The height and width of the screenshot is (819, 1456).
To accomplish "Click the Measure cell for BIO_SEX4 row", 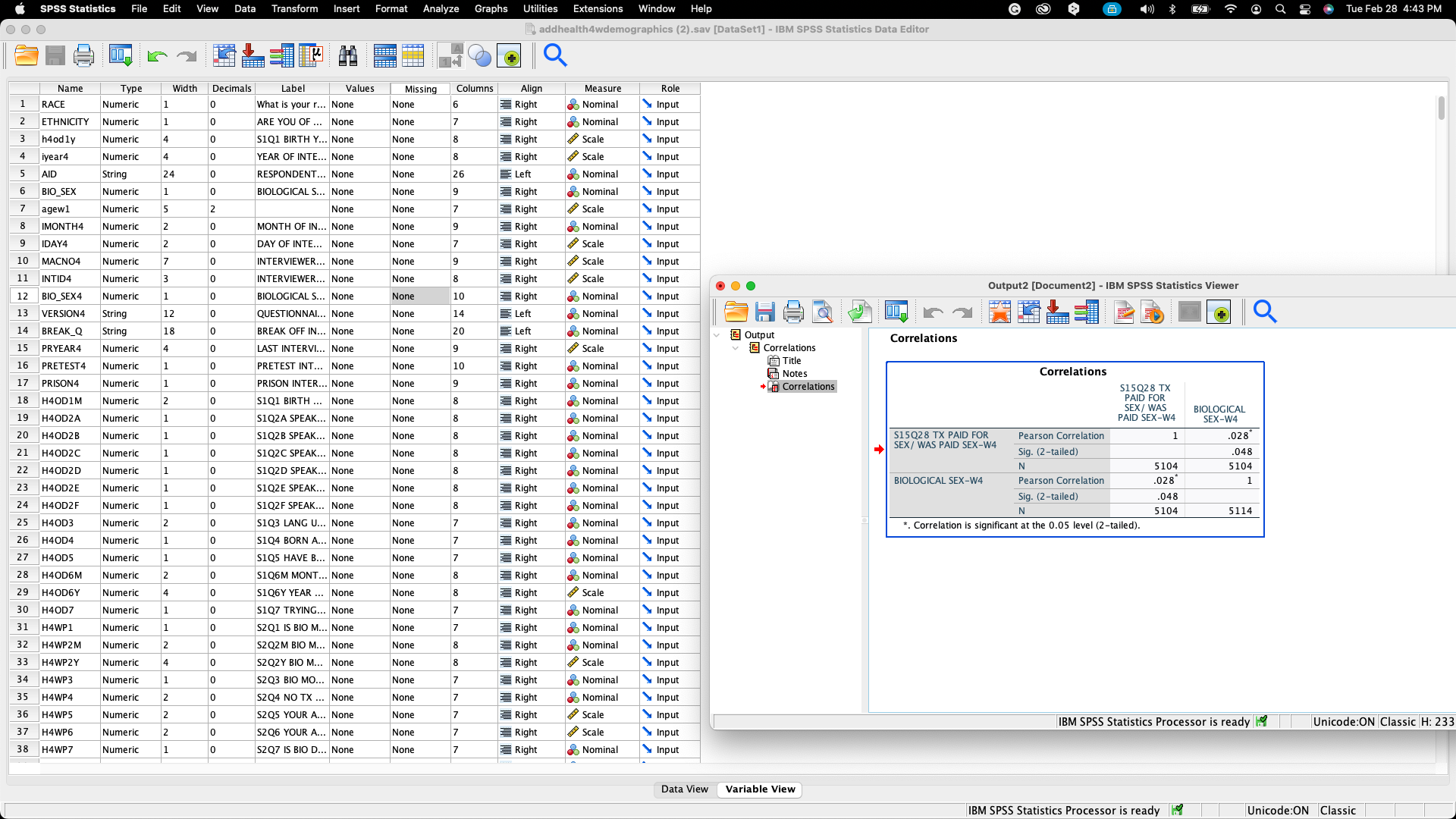I will tap(602, 297).
